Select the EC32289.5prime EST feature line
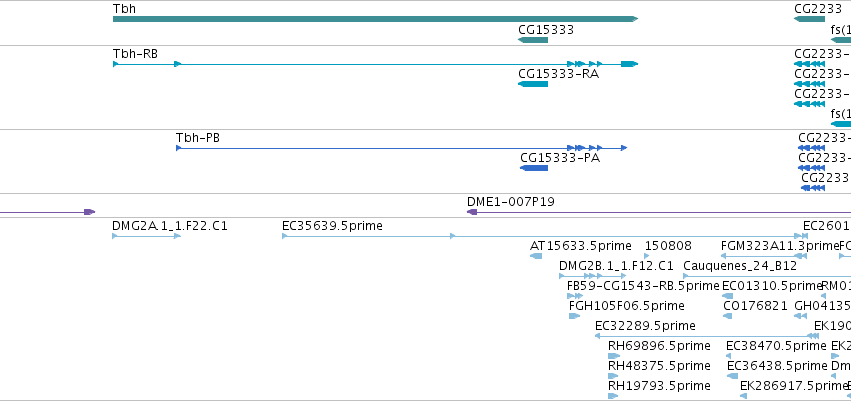851x401 pixels. coord(707,336)
